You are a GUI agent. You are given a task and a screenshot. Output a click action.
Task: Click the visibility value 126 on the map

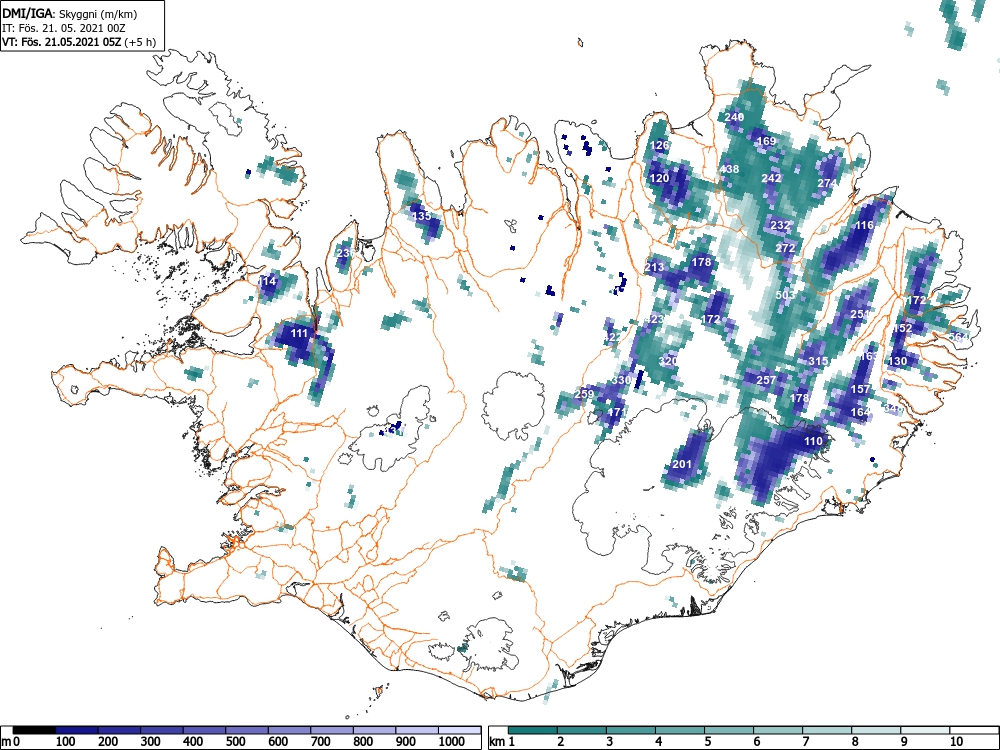[659, 145]
